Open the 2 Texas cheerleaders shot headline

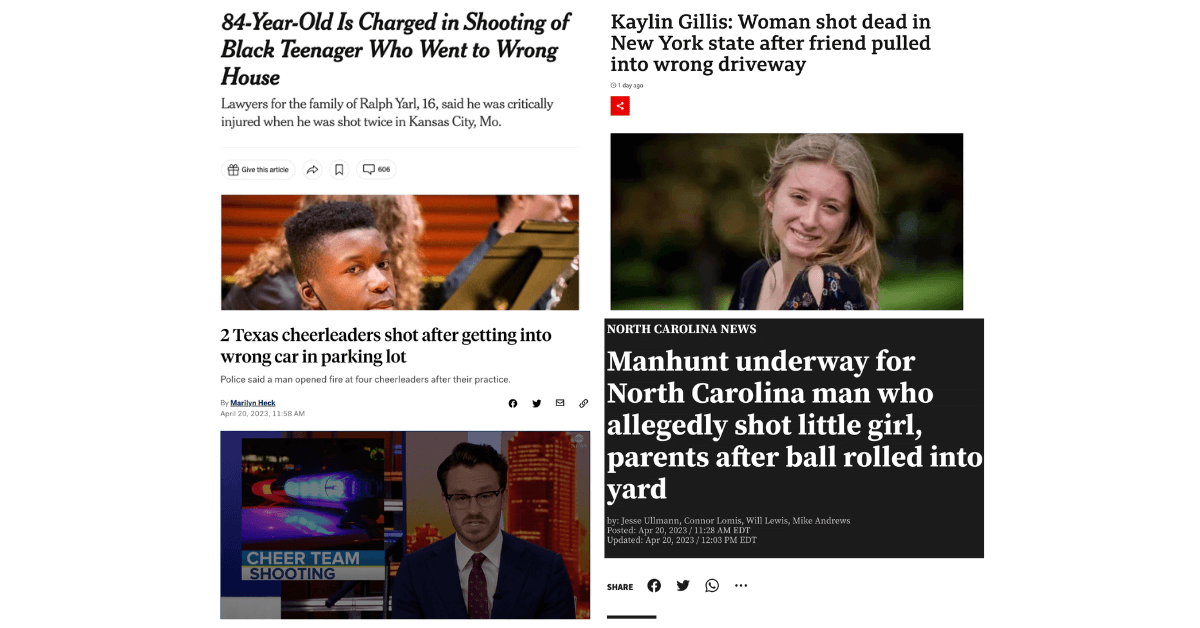pyautogui.click(x=386, y=346)
